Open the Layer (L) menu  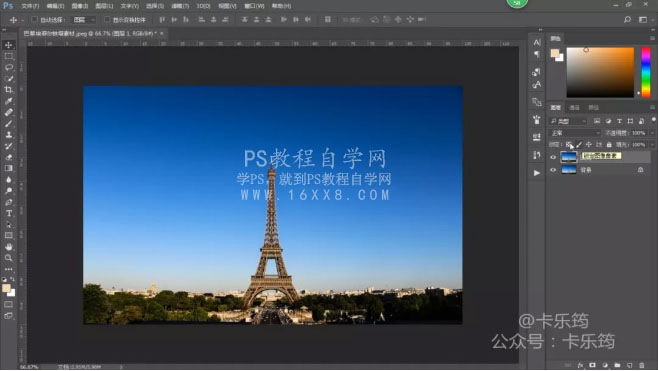pos(104,6)
